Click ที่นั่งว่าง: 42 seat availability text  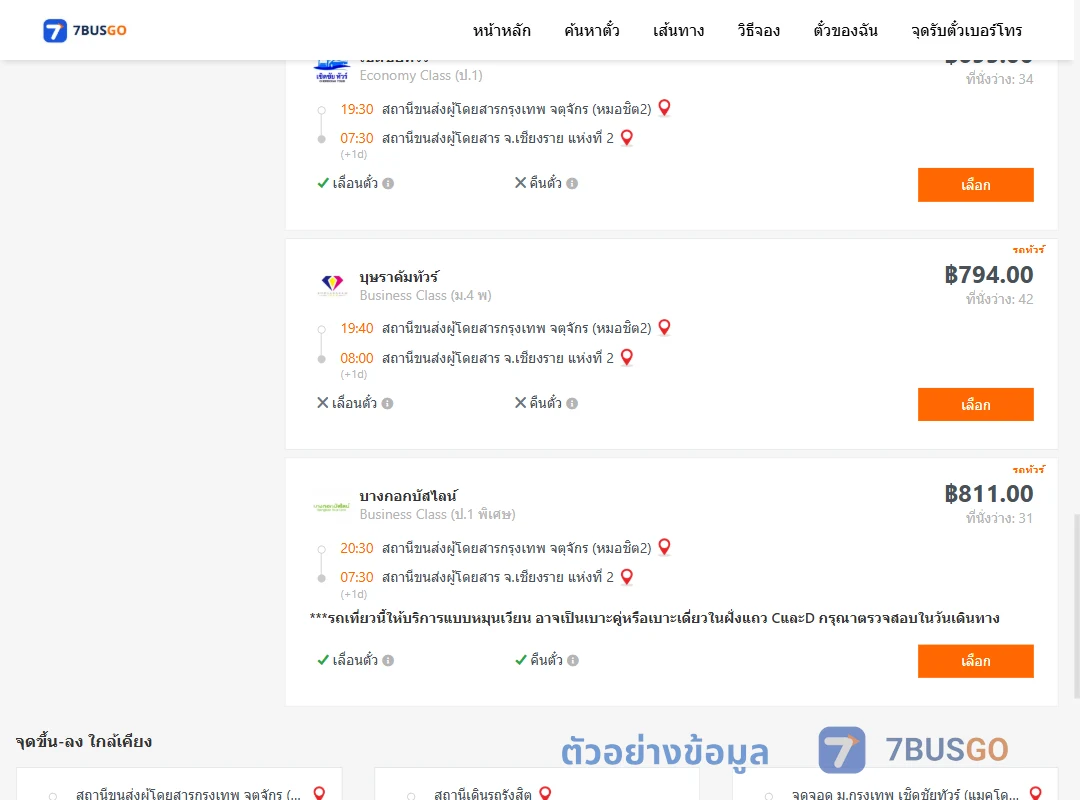coord(999,299)
